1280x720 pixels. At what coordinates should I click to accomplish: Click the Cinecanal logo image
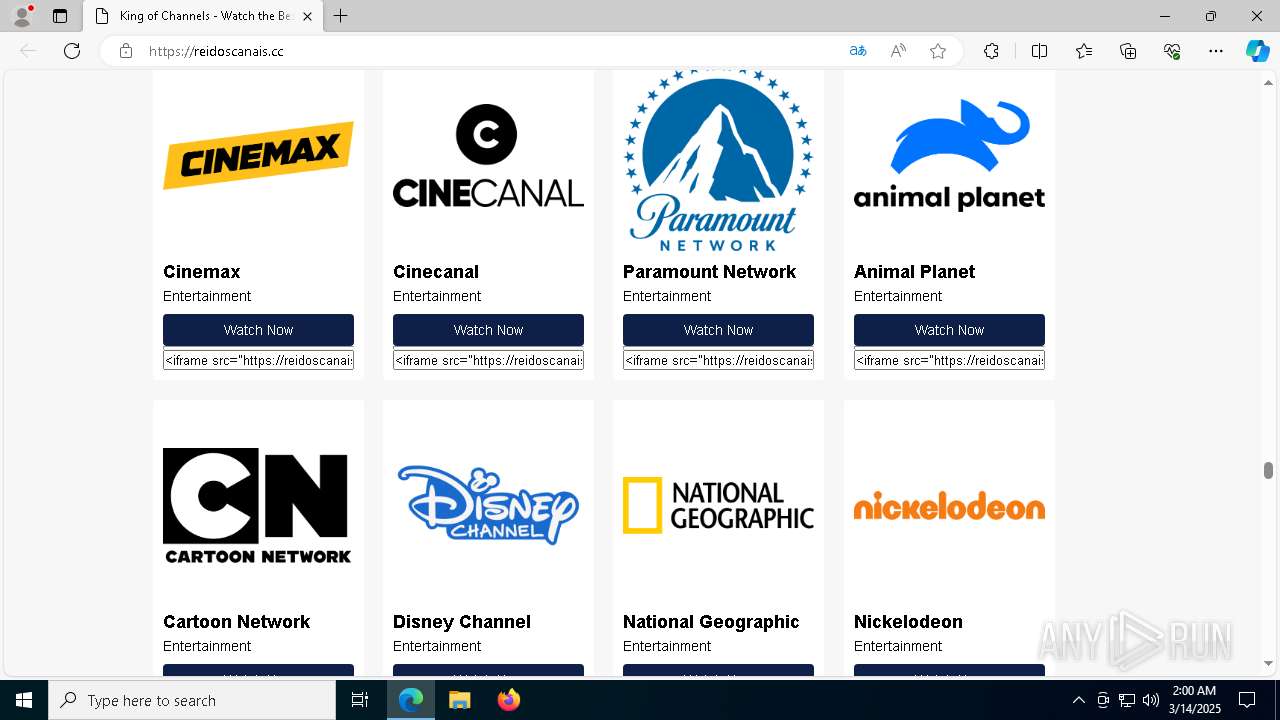(488, 156)
